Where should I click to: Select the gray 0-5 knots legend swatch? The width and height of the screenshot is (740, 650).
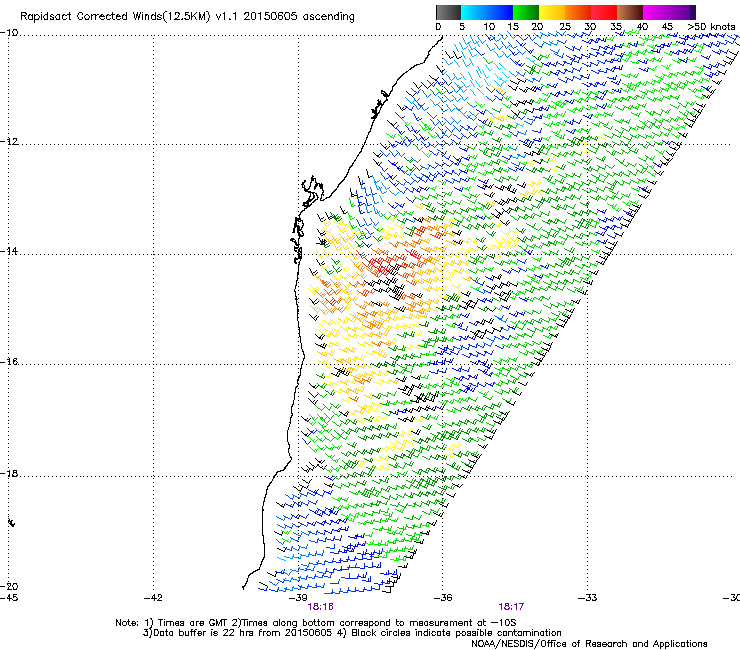click(x=448, y=12)
